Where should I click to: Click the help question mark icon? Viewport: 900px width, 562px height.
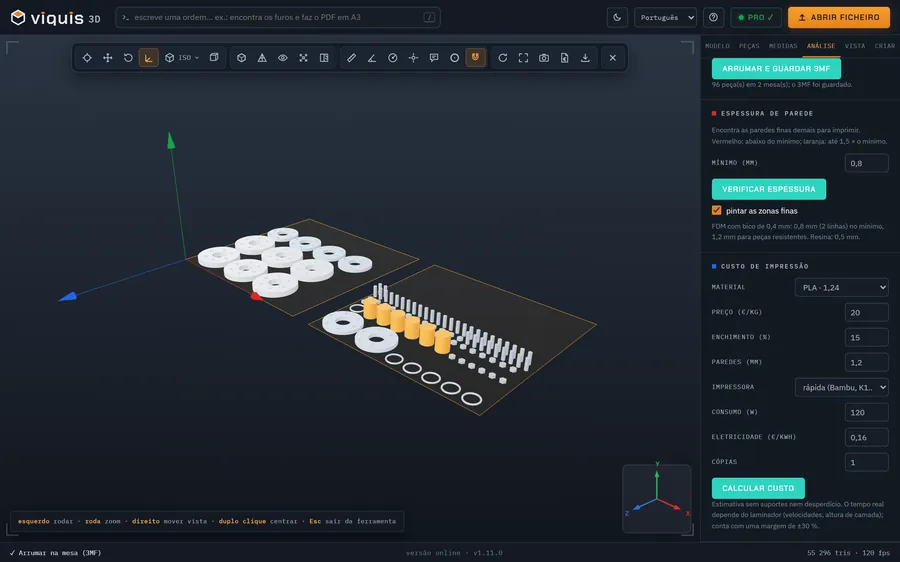tap(713, 17)
